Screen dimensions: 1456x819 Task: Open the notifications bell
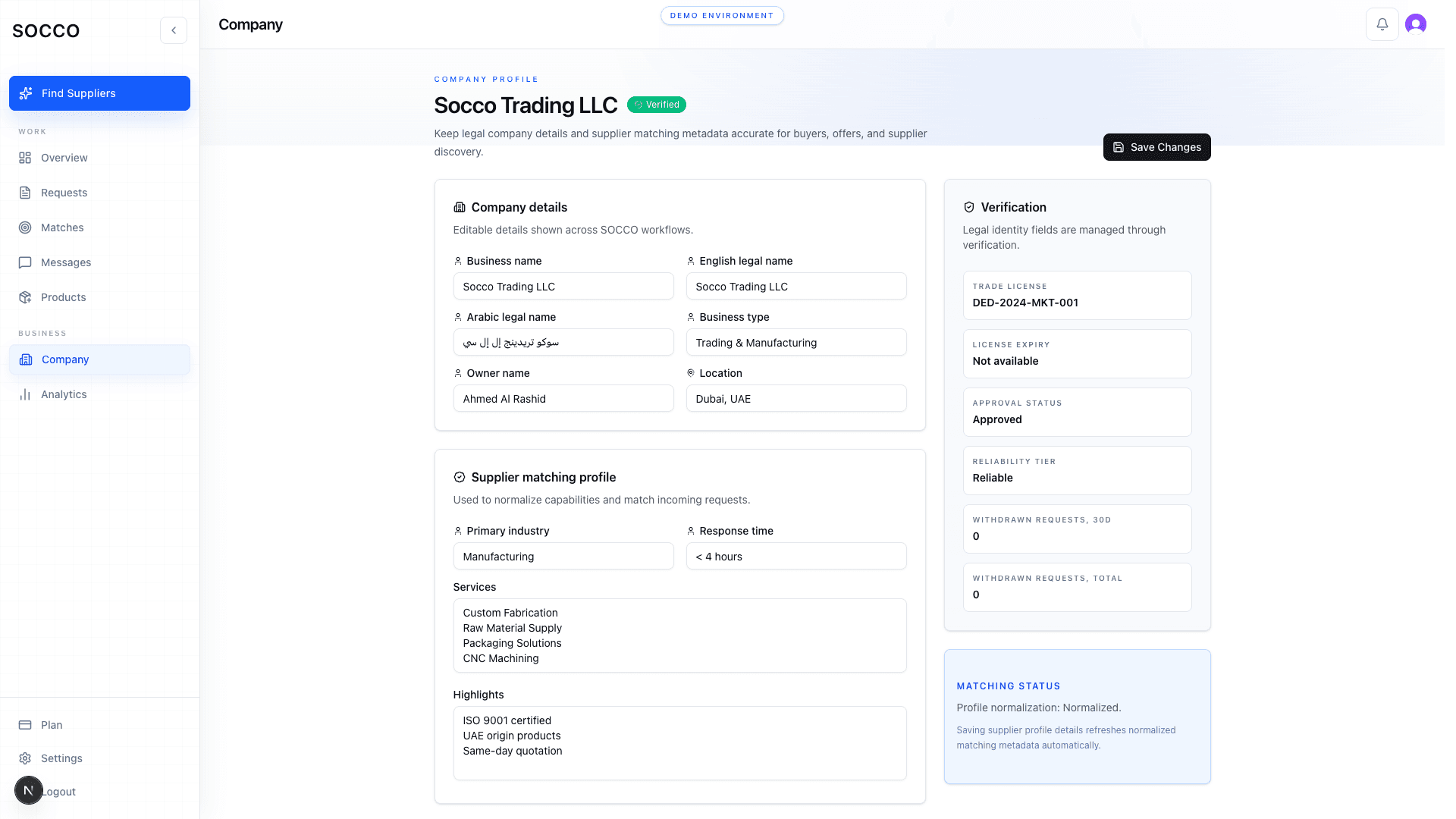coord(1382,24)
